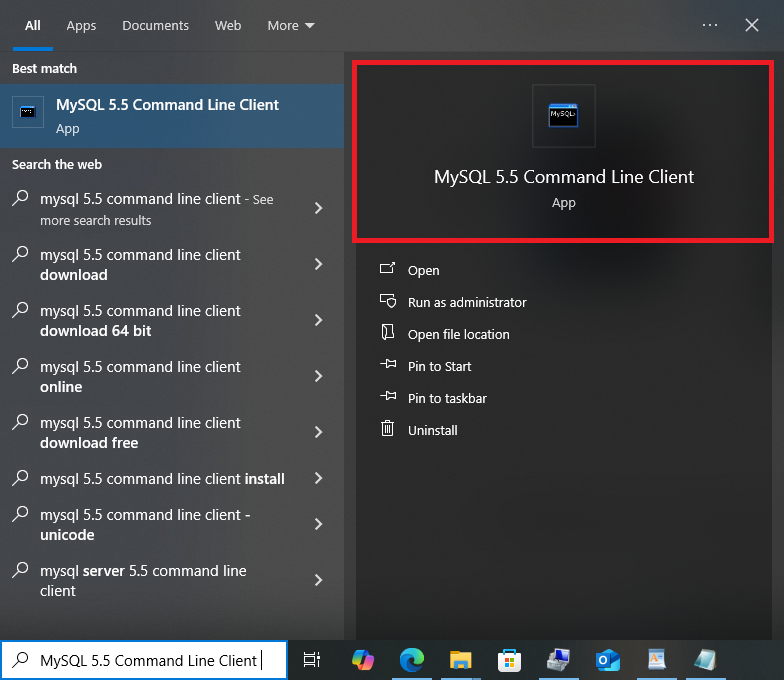Screen dimensions: 784x680
Task: Open the three-dots options menu
Action: 710,25
